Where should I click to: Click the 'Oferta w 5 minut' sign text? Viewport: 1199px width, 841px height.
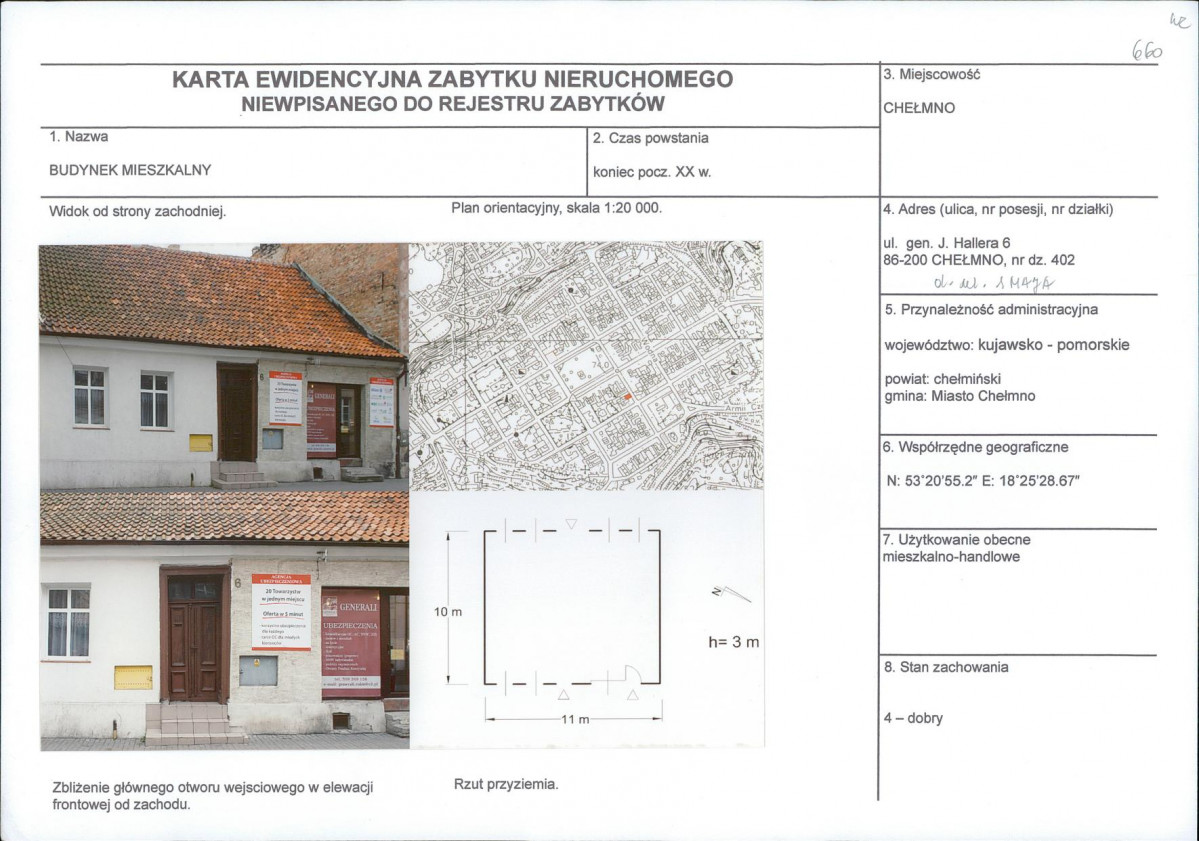[x=282, y=614]
